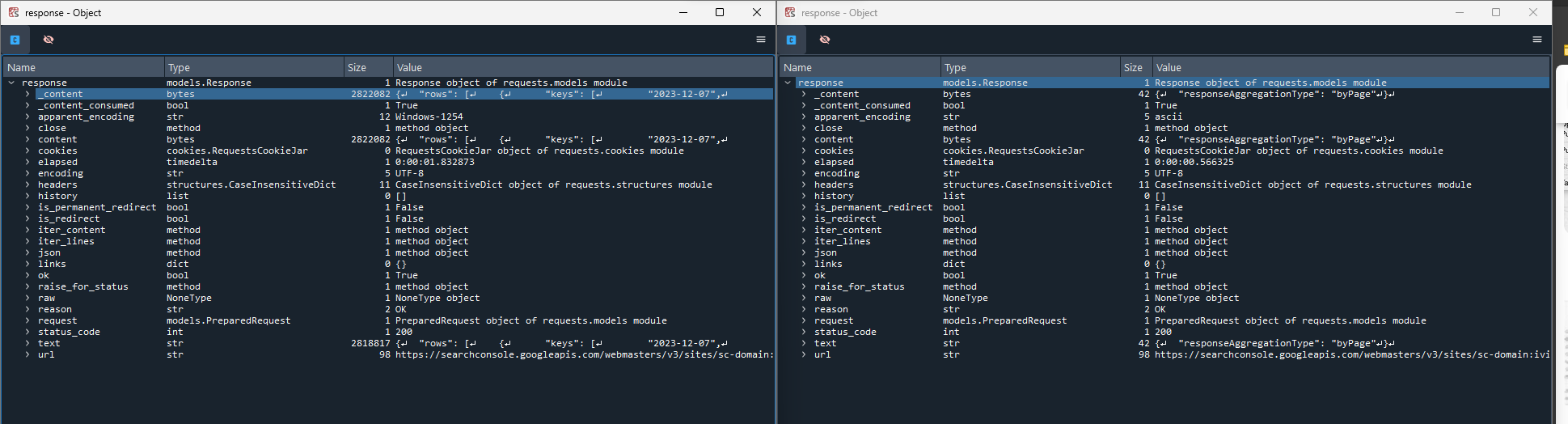Expand the headers item in left window
1568x424 pixels.
pyautogui.click(x=27, y=184)
